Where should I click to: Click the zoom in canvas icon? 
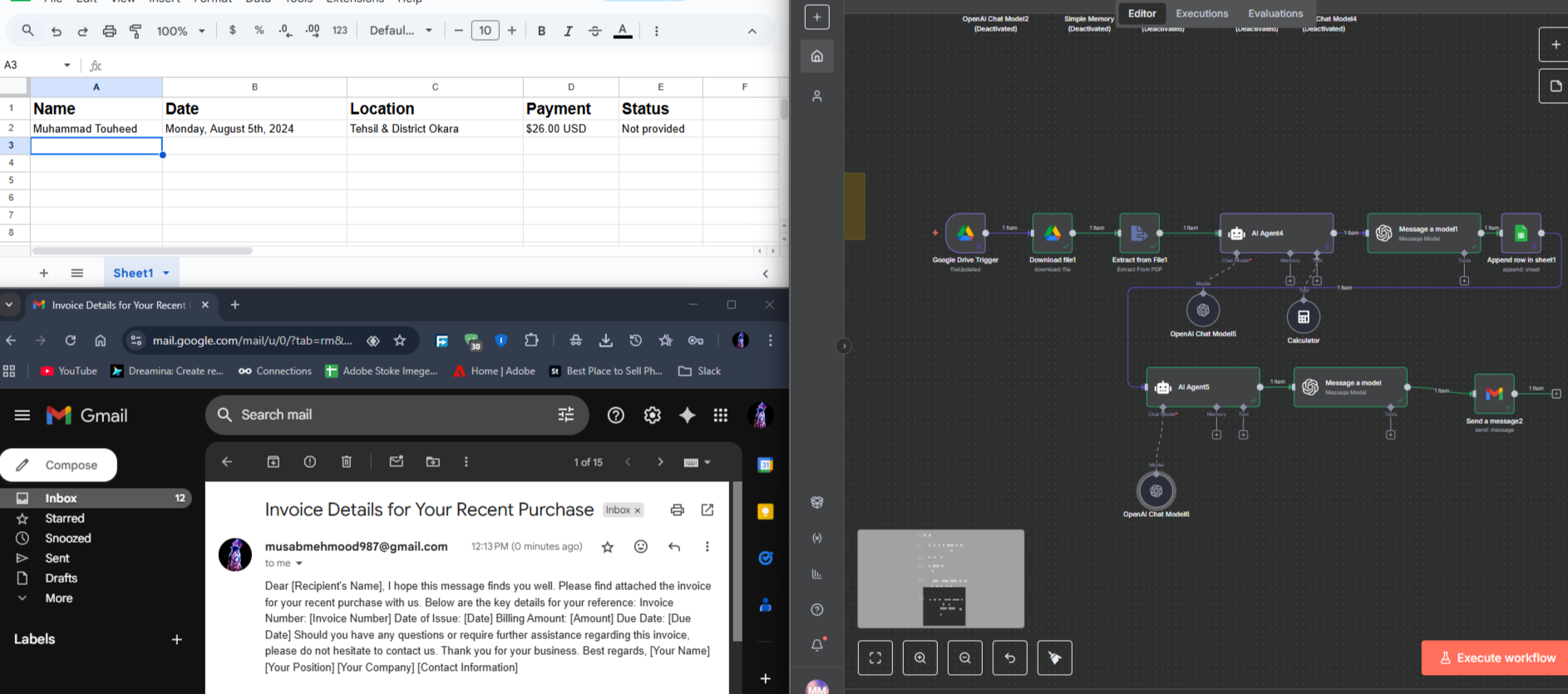pos(920,658)
